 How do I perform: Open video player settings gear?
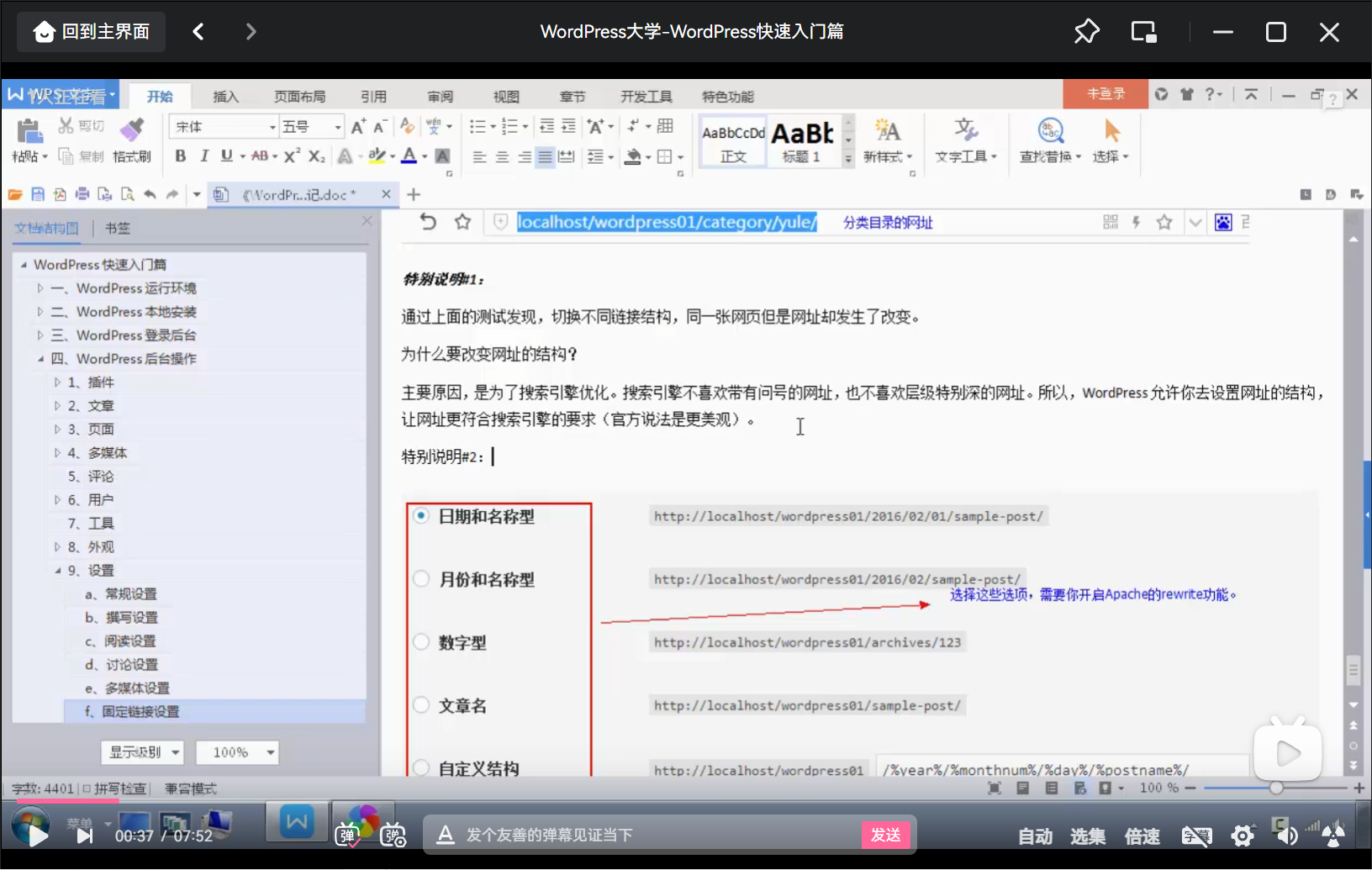[x=1243, y=836]
